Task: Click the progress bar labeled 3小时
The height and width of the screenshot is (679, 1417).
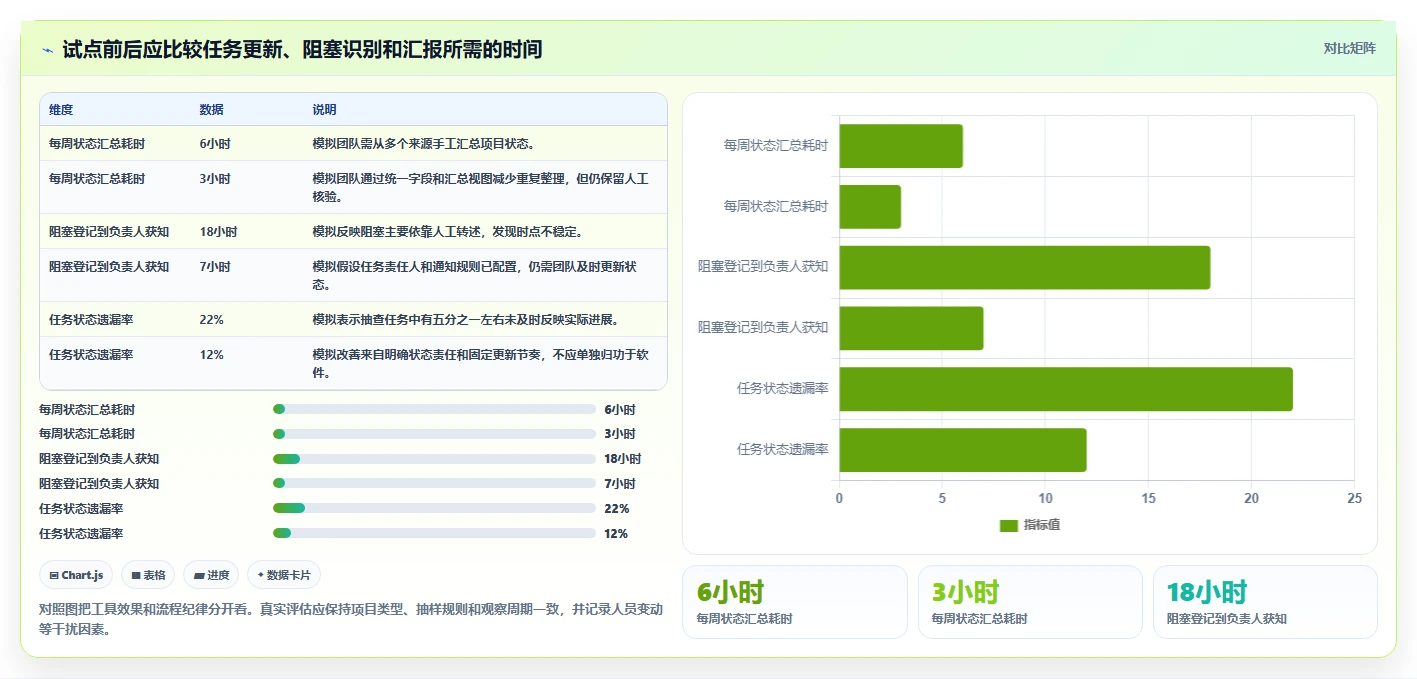Action: pos(434,434)
